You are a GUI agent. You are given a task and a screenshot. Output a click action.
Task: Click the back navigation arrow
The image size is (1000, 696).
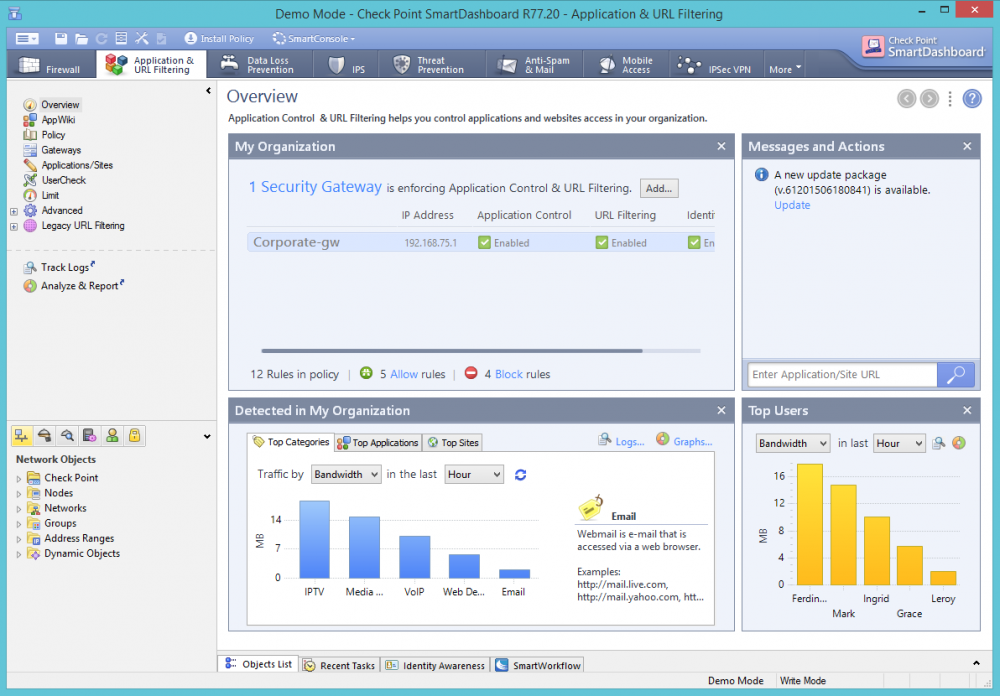pyautogui.click(x=906, y=99)
